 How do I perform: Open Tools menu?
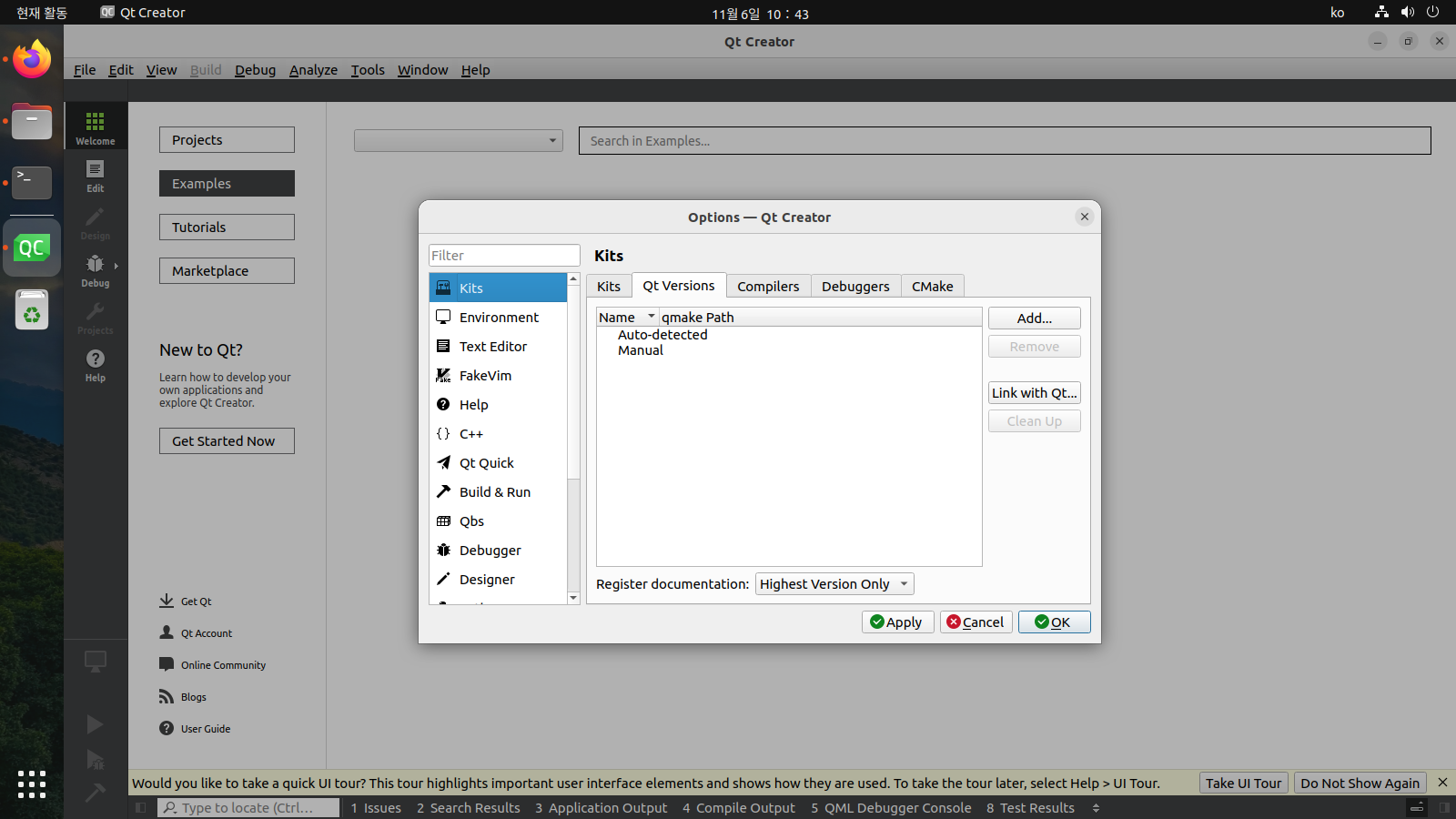[x=368, y=70]
